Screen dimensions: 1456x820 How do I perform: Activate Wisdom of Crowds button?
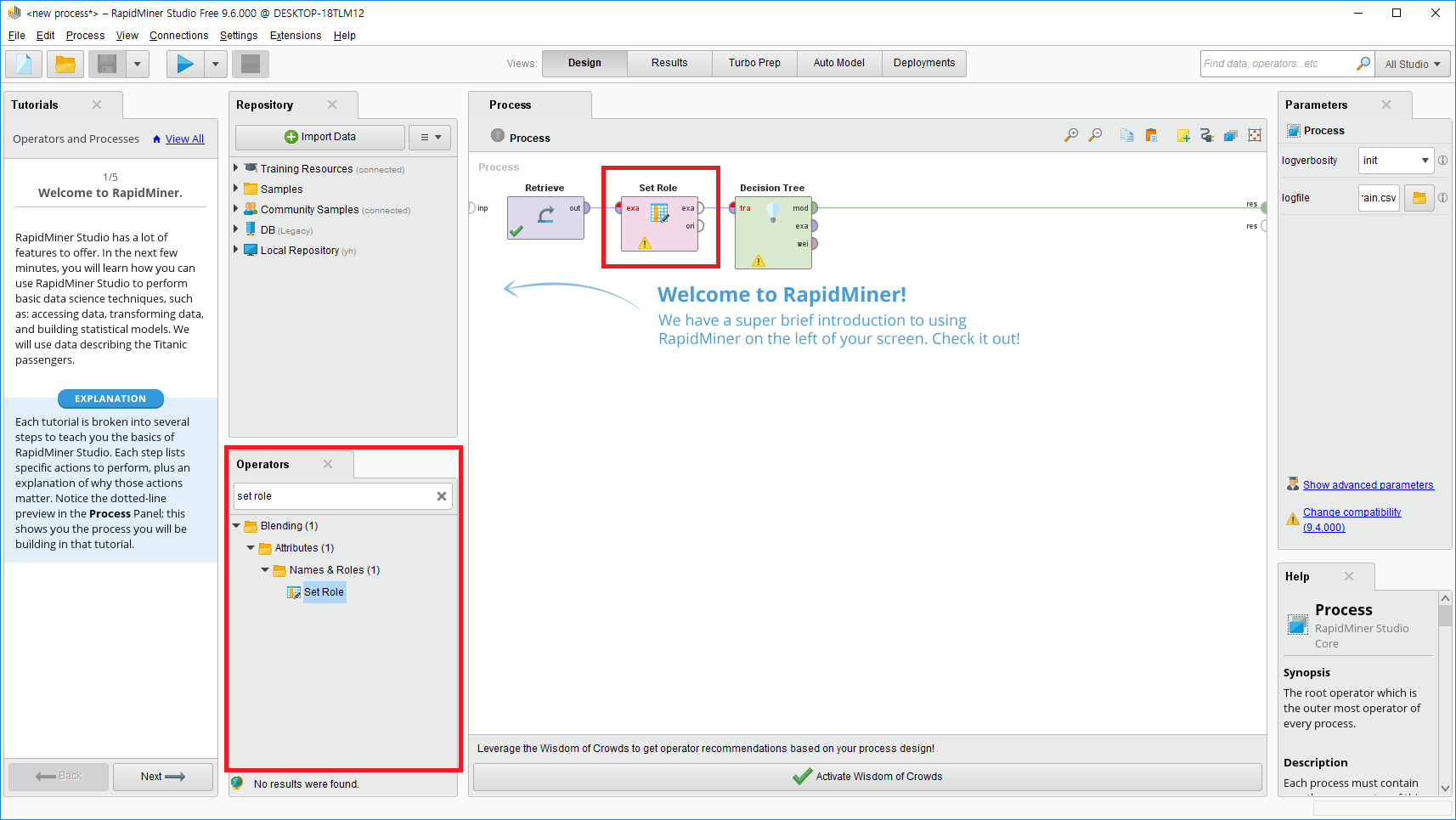tap(867, 777)
